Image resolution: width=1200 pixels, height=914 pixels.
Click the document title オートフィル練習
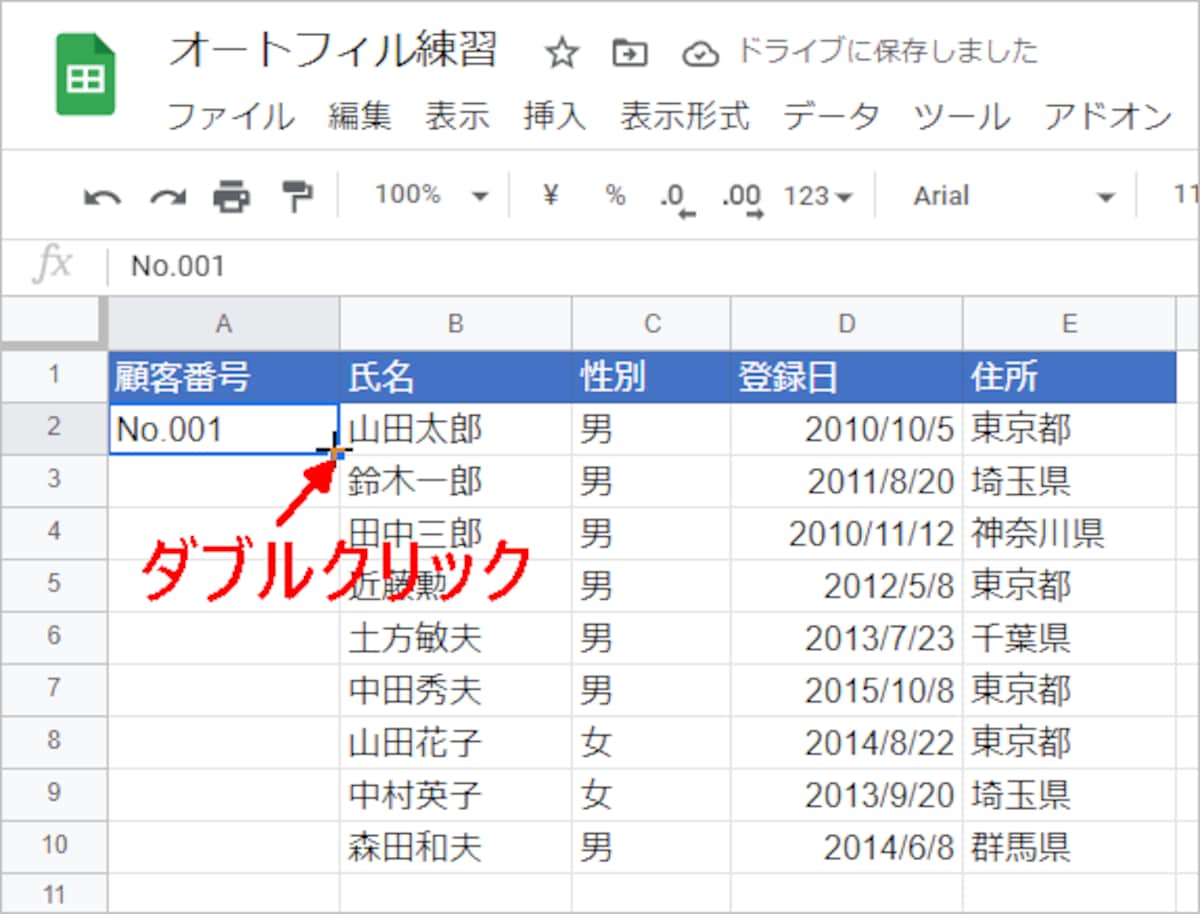[332, 51]
